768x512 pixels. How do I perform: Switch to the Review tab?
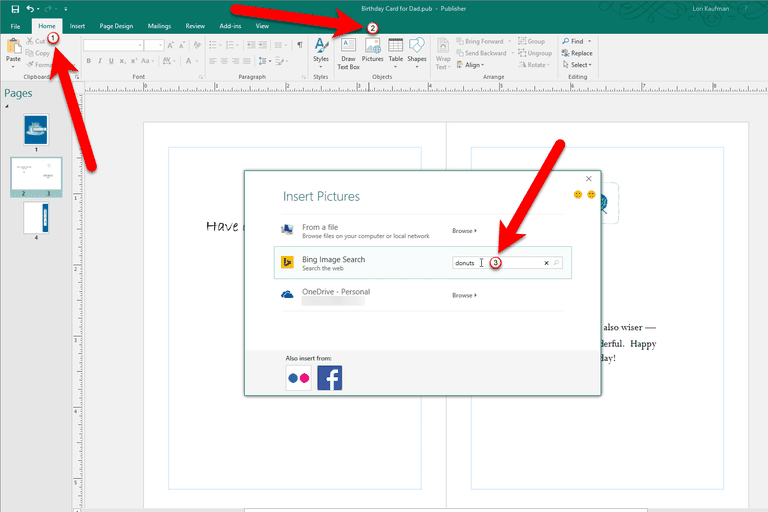click(x=195, y=26)
